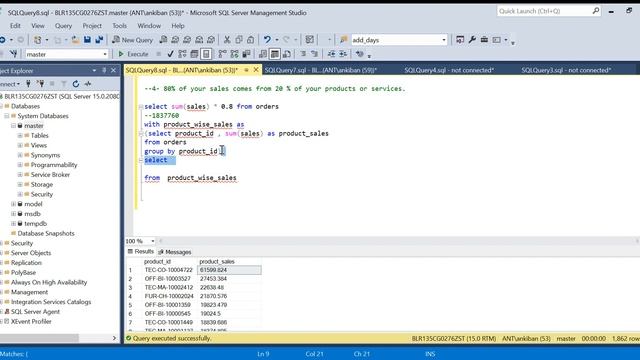Switch to SQLQuery7.sql tab
The image size is (640, 360).
pyautogui.click(x=320, y=70)
